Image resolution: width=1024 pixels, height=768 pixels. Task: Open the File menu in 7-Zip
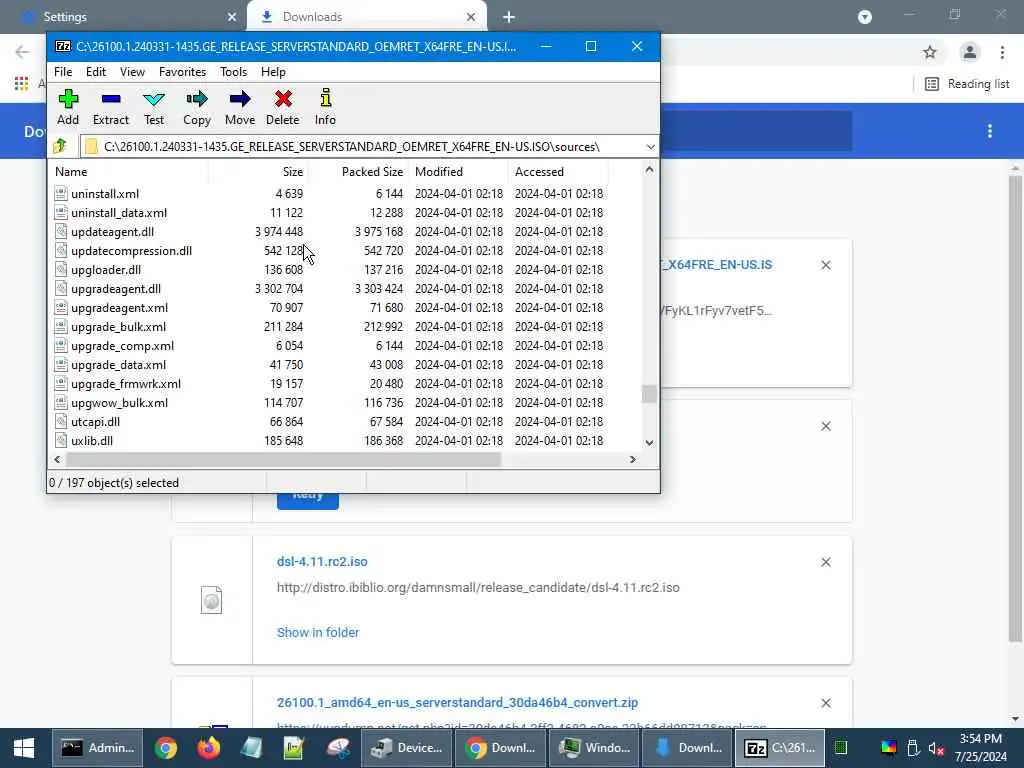63,72
